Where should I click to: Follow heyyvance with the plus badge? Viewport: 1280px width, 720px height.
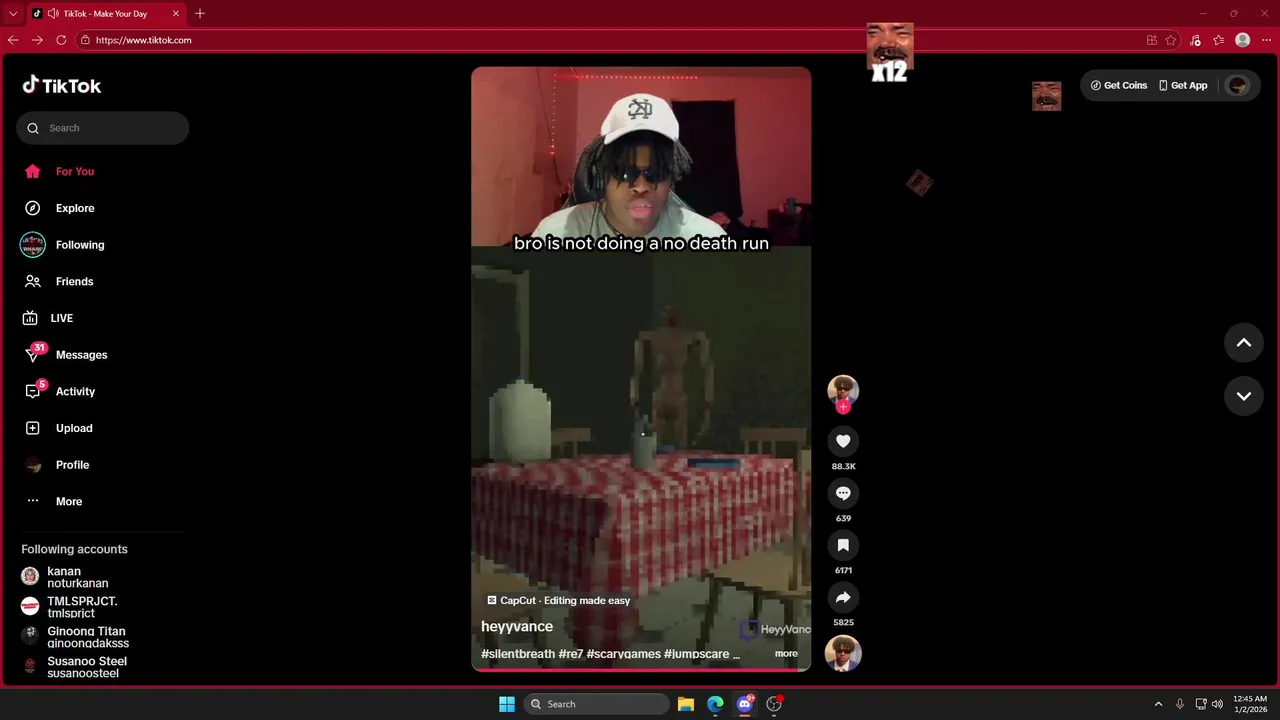(x=843, y=407)
